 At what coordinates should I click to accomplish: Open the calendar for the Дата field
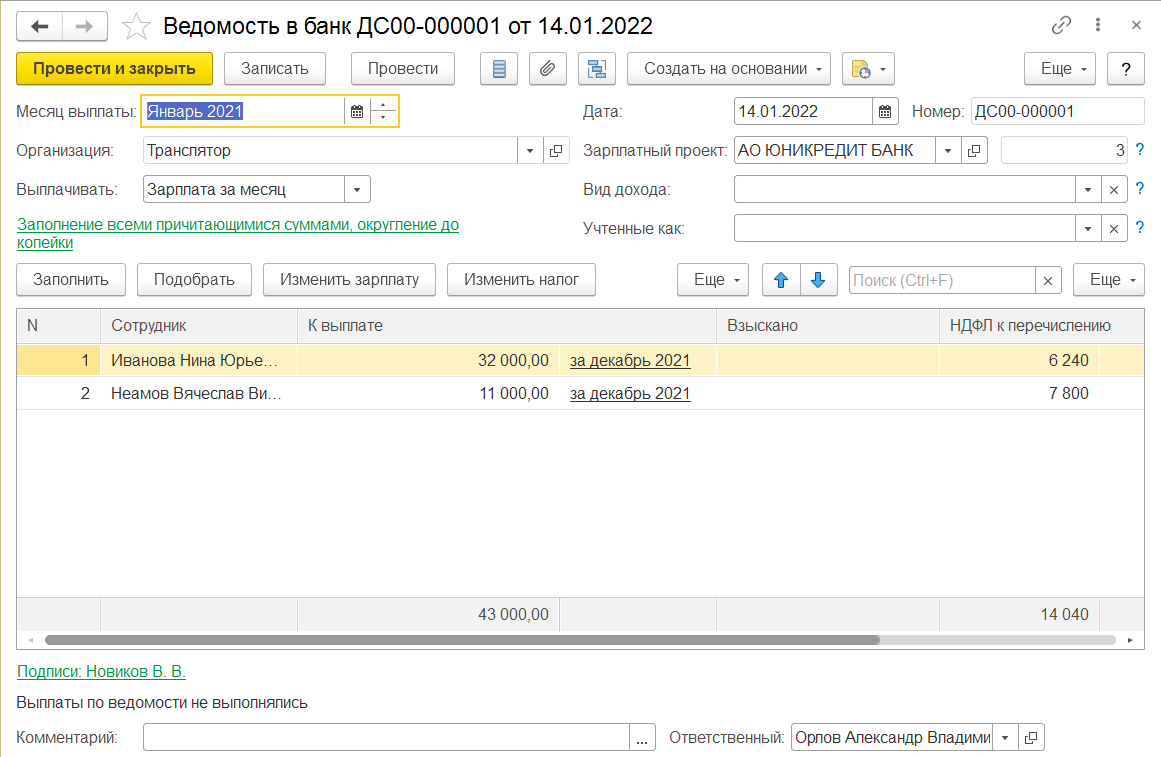(885, 112)
